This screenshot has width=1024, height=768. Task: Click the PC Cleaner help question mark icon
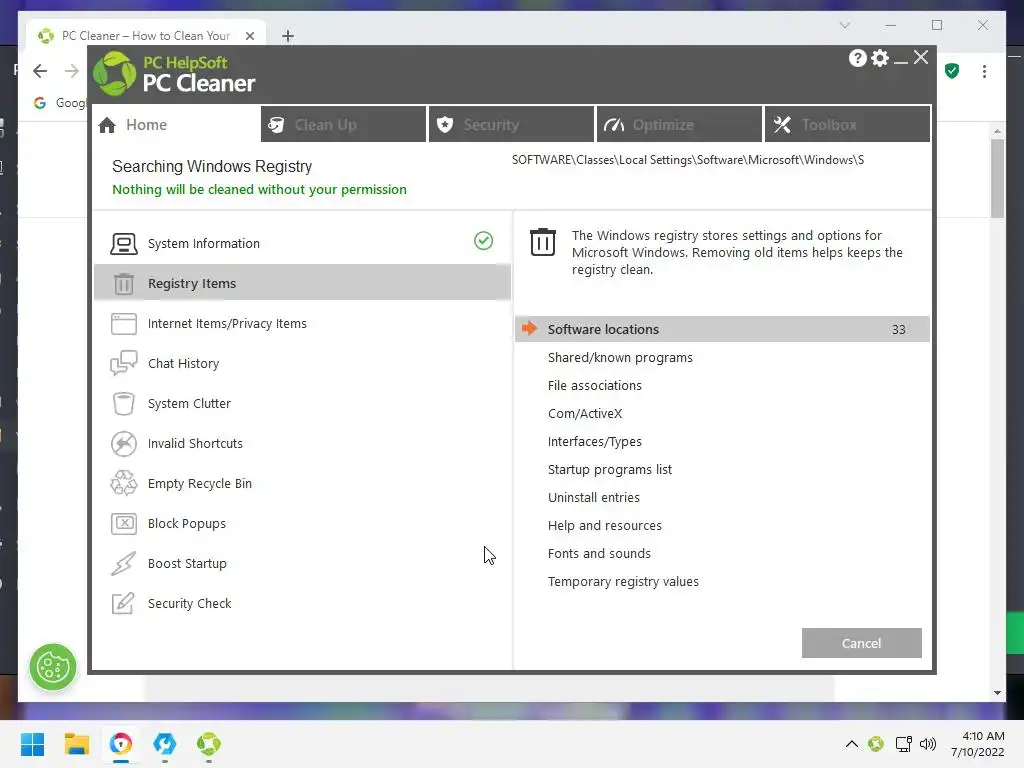[x=857, y=58]
